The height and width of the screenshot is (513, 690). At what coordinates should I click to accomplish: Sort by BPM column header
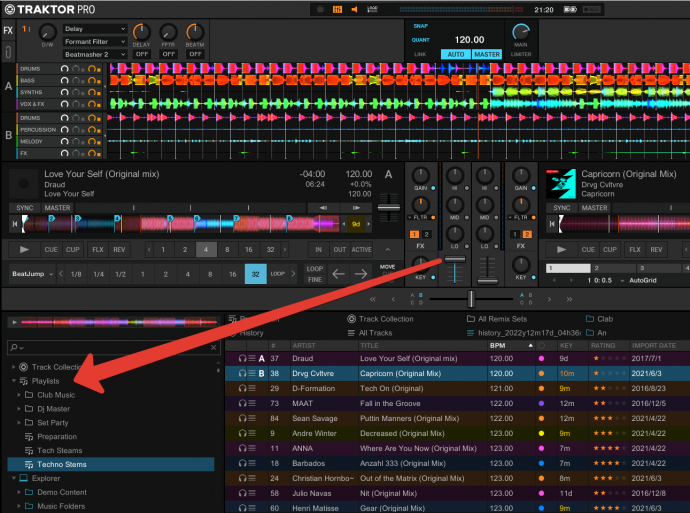click(x=511, y=346)
